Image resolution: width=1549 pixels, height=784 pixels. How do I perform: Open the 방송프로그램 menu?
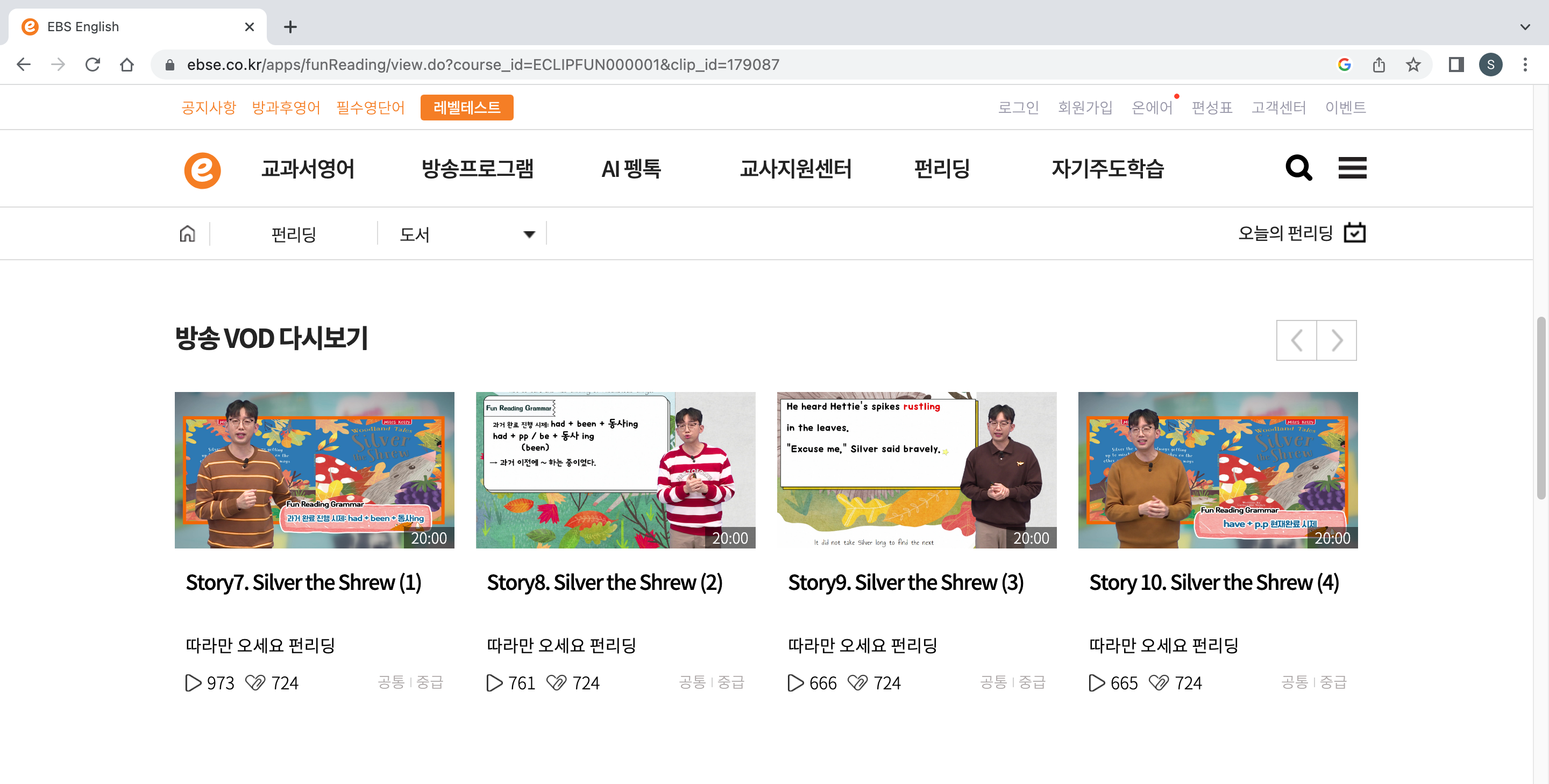pos(477,169)
